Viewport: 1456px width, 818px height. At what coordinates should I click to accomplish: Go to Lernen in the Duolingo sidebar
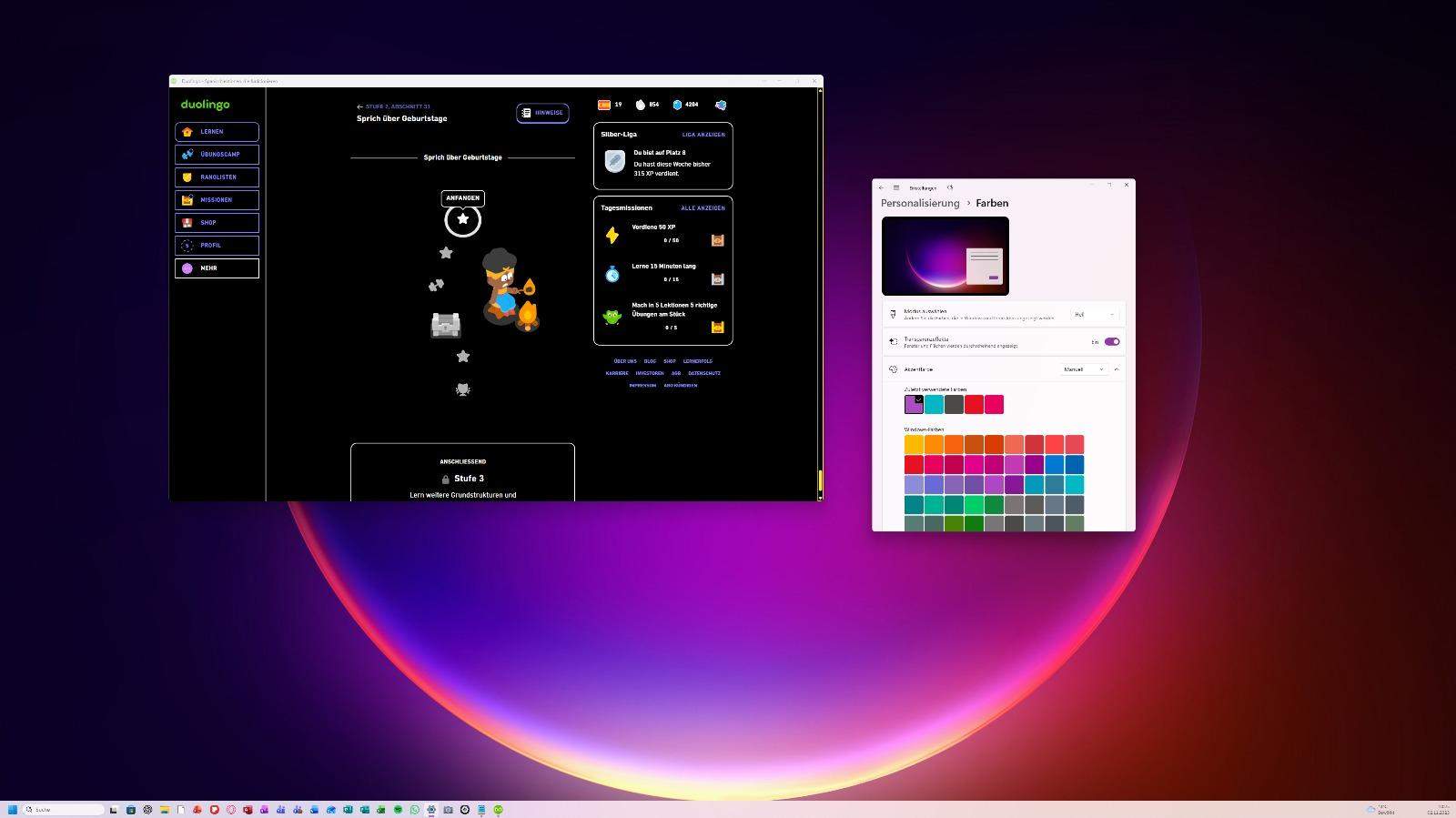[217, 132]
